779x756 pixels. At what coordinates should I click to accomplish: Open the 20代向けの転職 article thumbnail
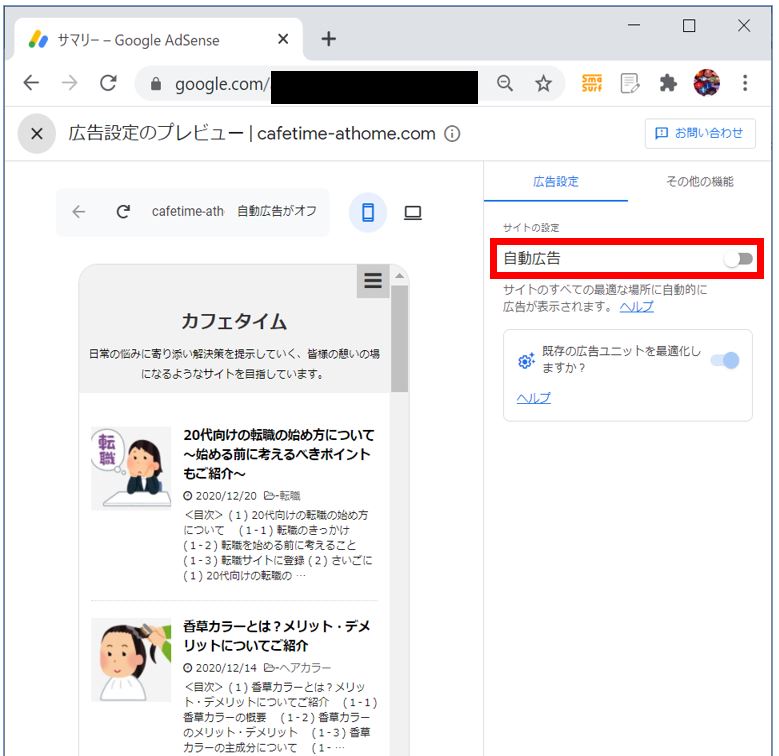[x=131, y=468]
